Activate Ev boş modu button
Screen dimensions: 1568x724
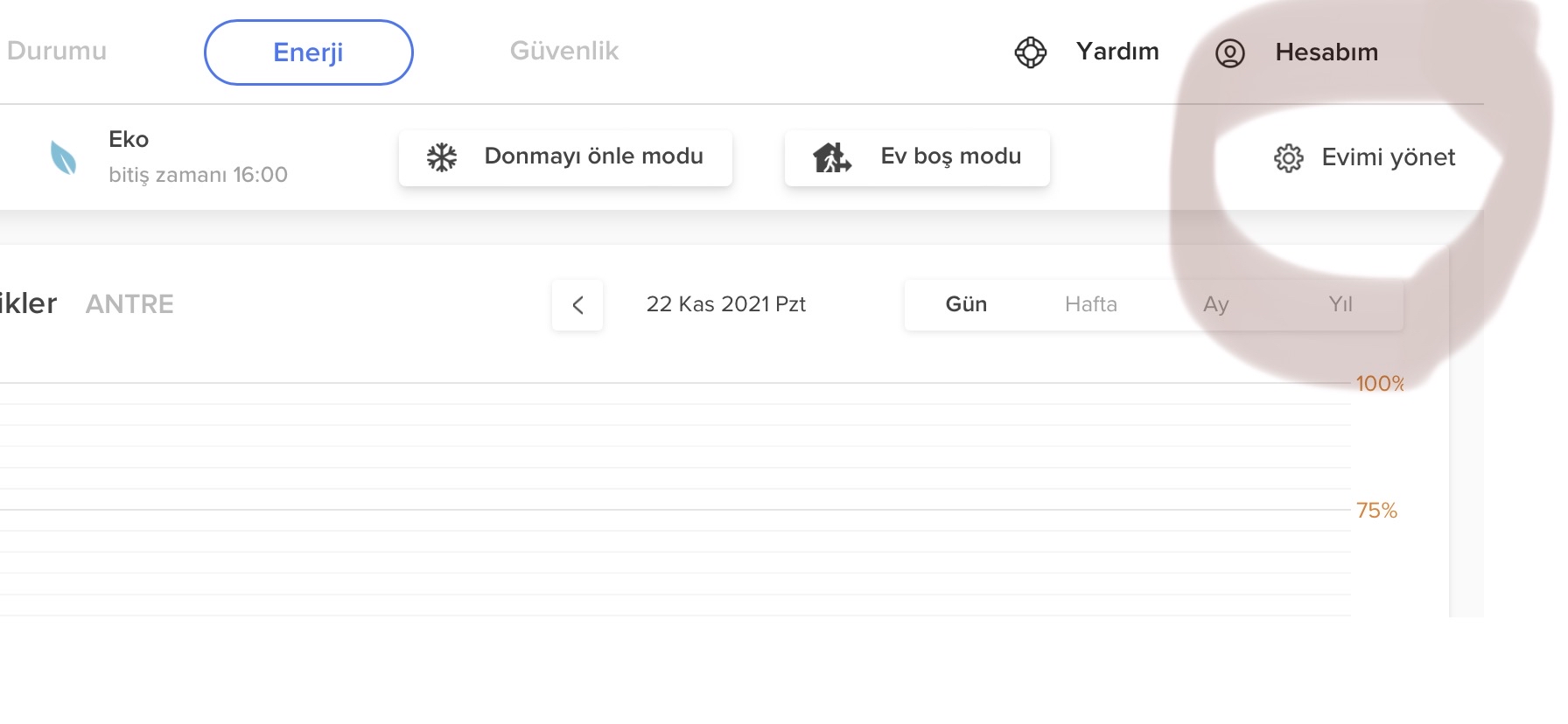pyautogui.click(x=917, y=158)
